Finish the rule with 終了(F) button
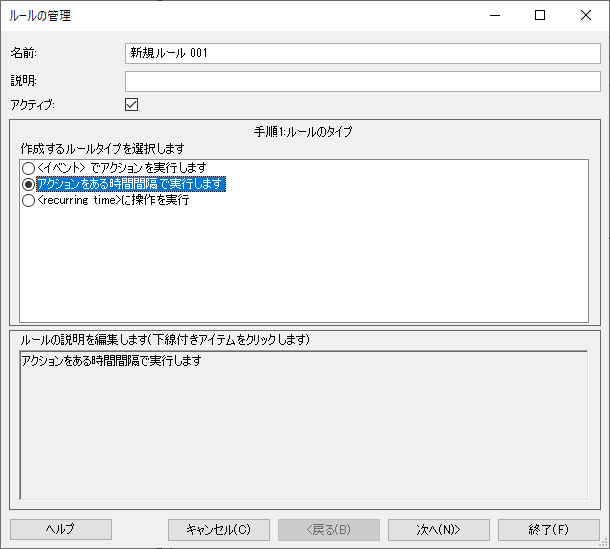Image resolution: width=610 pixels, height=549 pixels. pos(549,530)
